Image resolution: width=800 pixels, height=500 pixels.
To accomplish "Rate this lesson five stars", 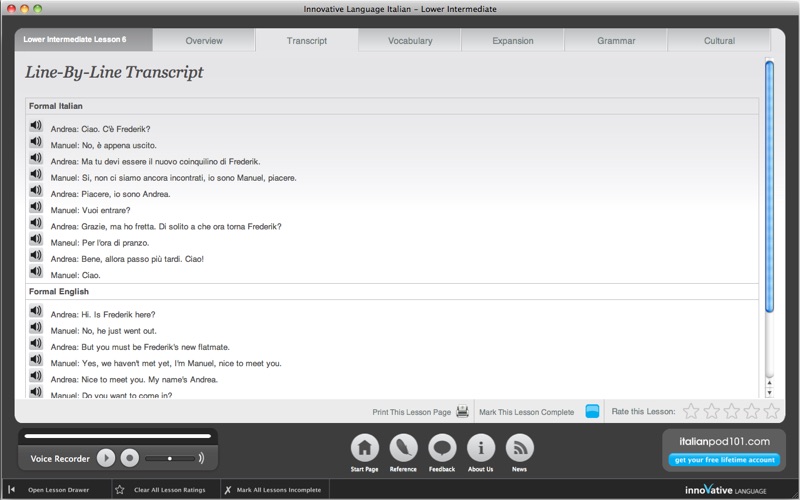I will (x=771, y=411).
